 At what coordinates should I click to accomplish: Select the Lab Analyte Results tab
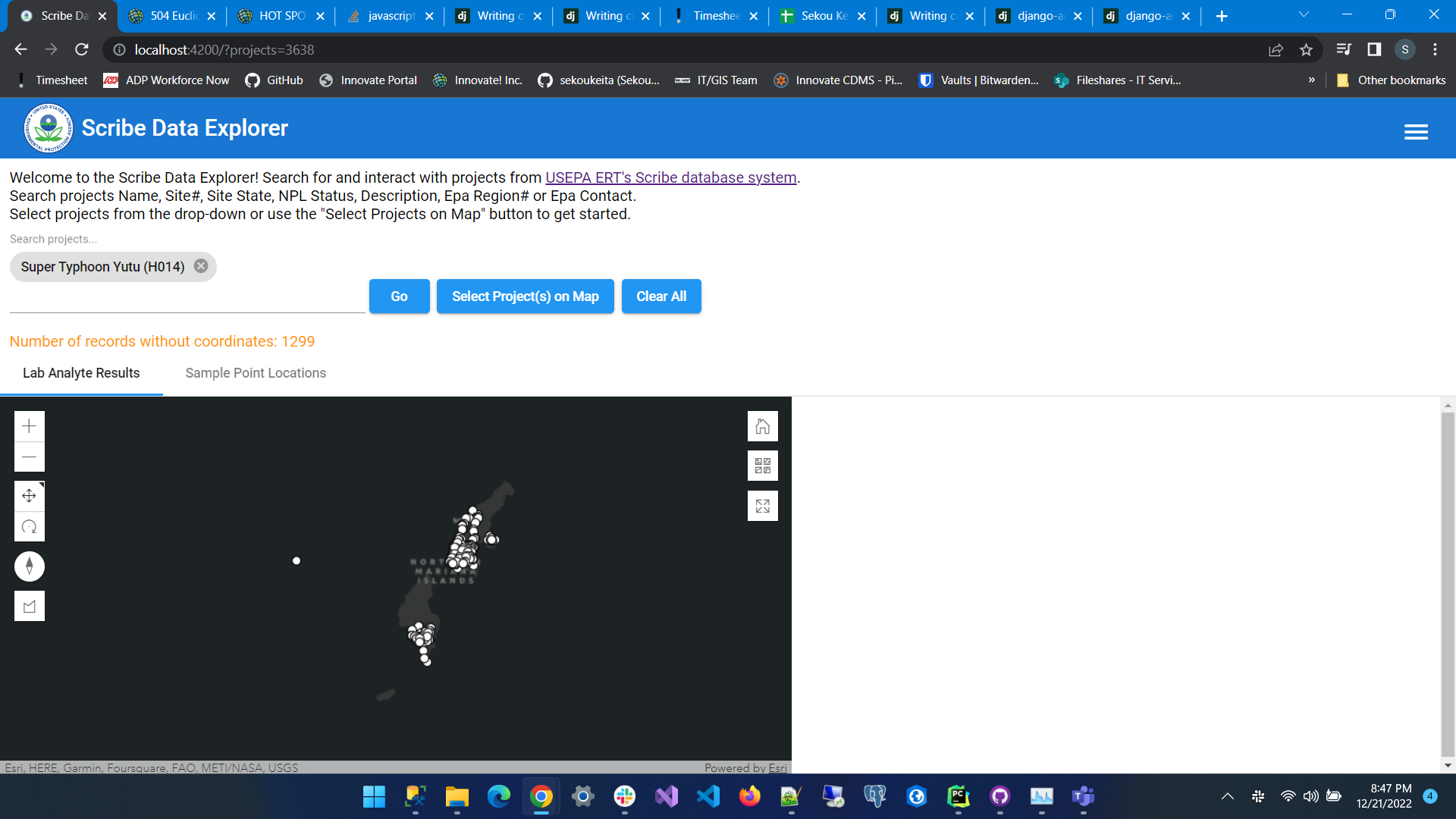(x=80, y=373)
